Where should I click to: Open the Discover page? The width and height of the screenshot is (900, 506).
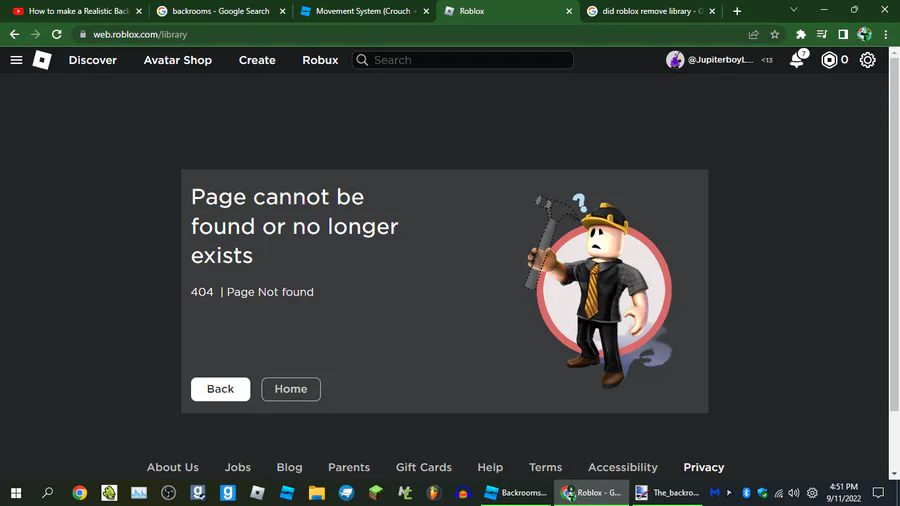coord(92,60)
